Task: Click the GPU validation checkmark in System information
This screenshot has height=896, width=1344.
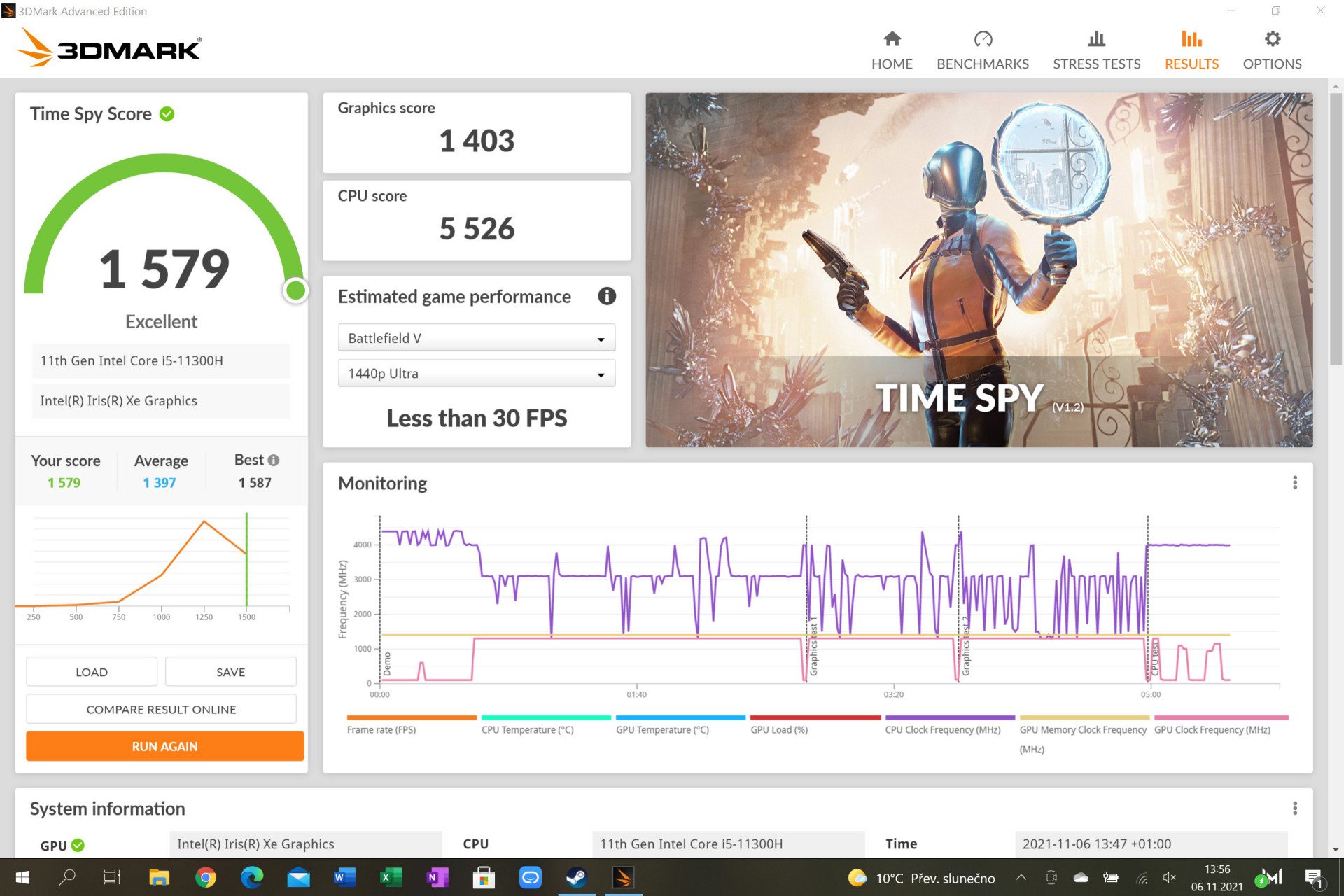Action: [78, 845]
